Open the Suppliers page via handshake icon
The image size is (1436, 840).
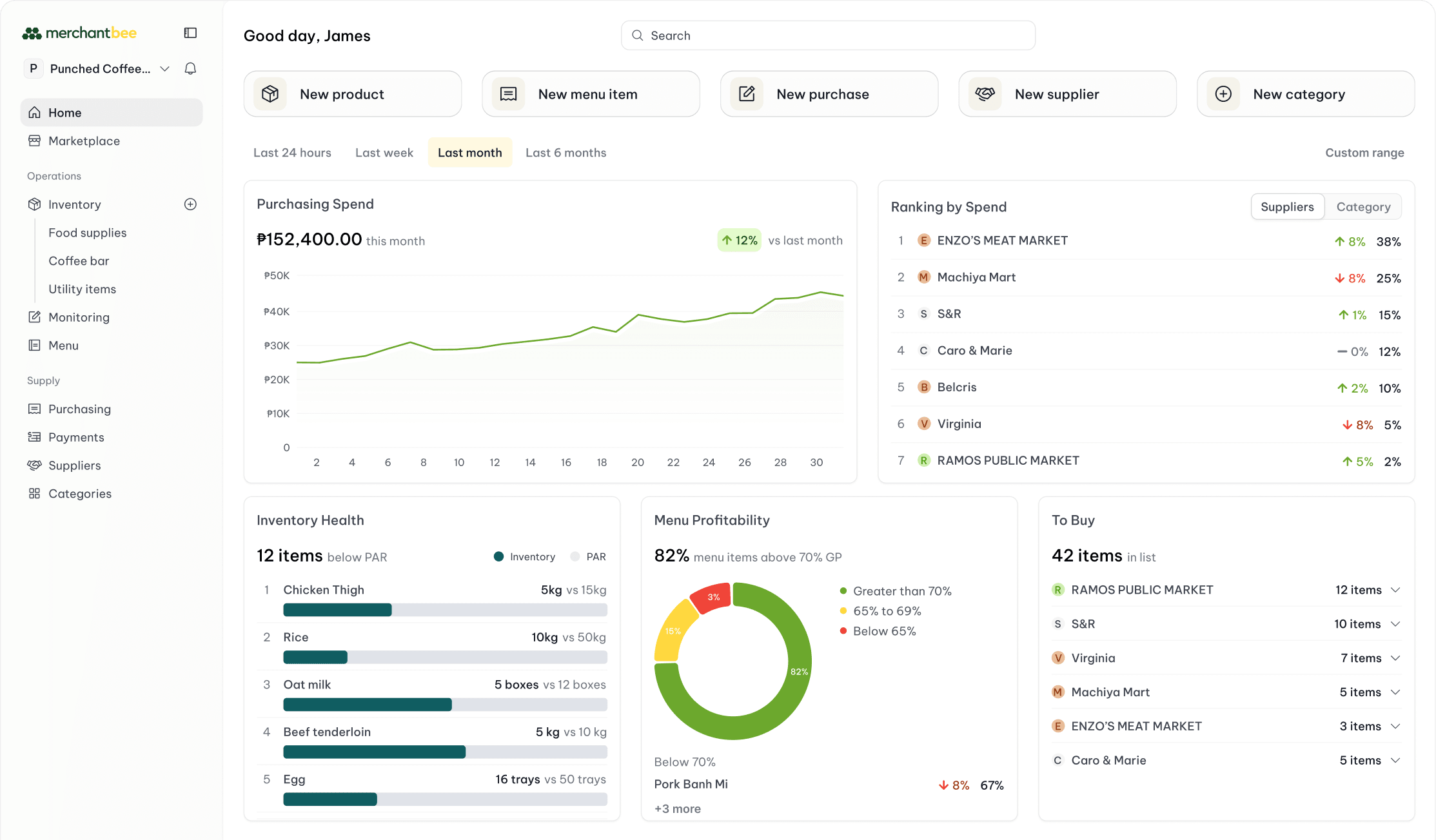[x=34, y=465]
